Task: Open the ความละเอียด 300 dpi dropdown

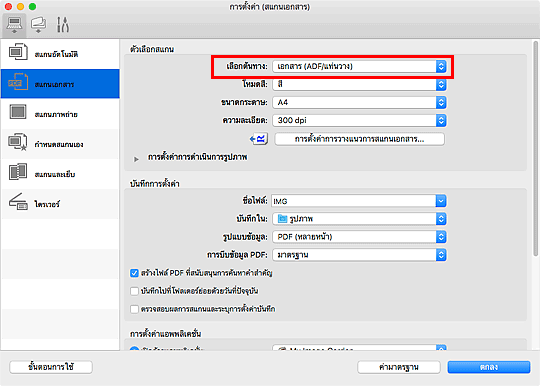Action: (x=359, y=120)
